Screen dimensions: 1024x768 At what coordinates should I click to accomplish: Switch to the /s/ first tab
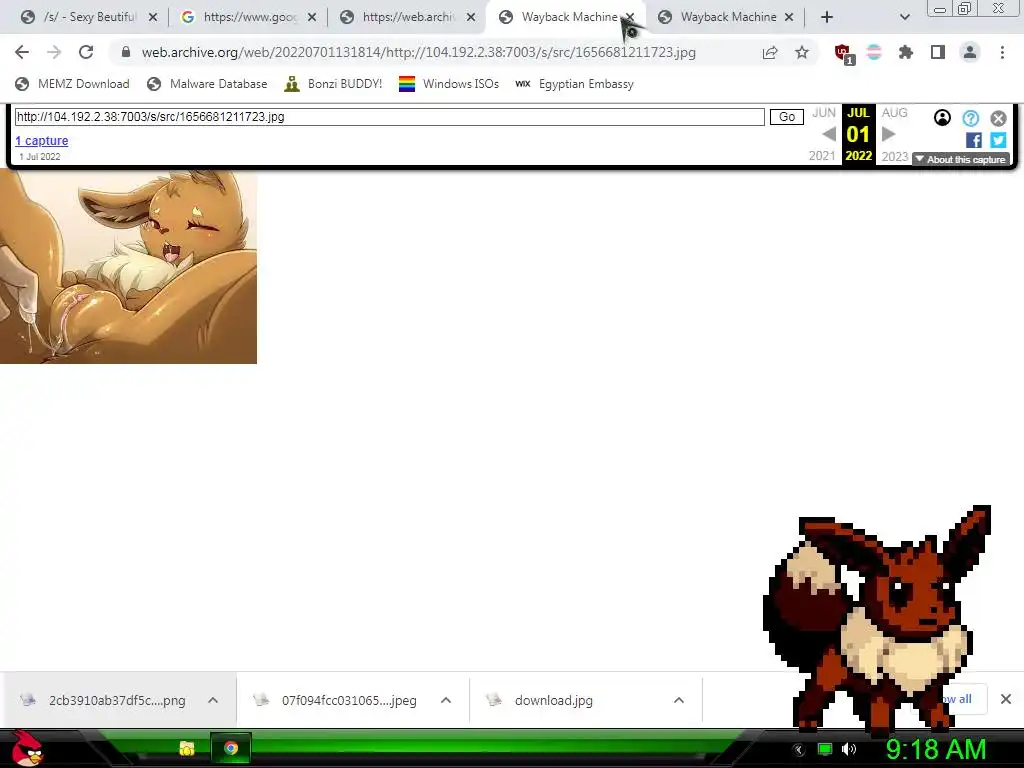[88, 17]
